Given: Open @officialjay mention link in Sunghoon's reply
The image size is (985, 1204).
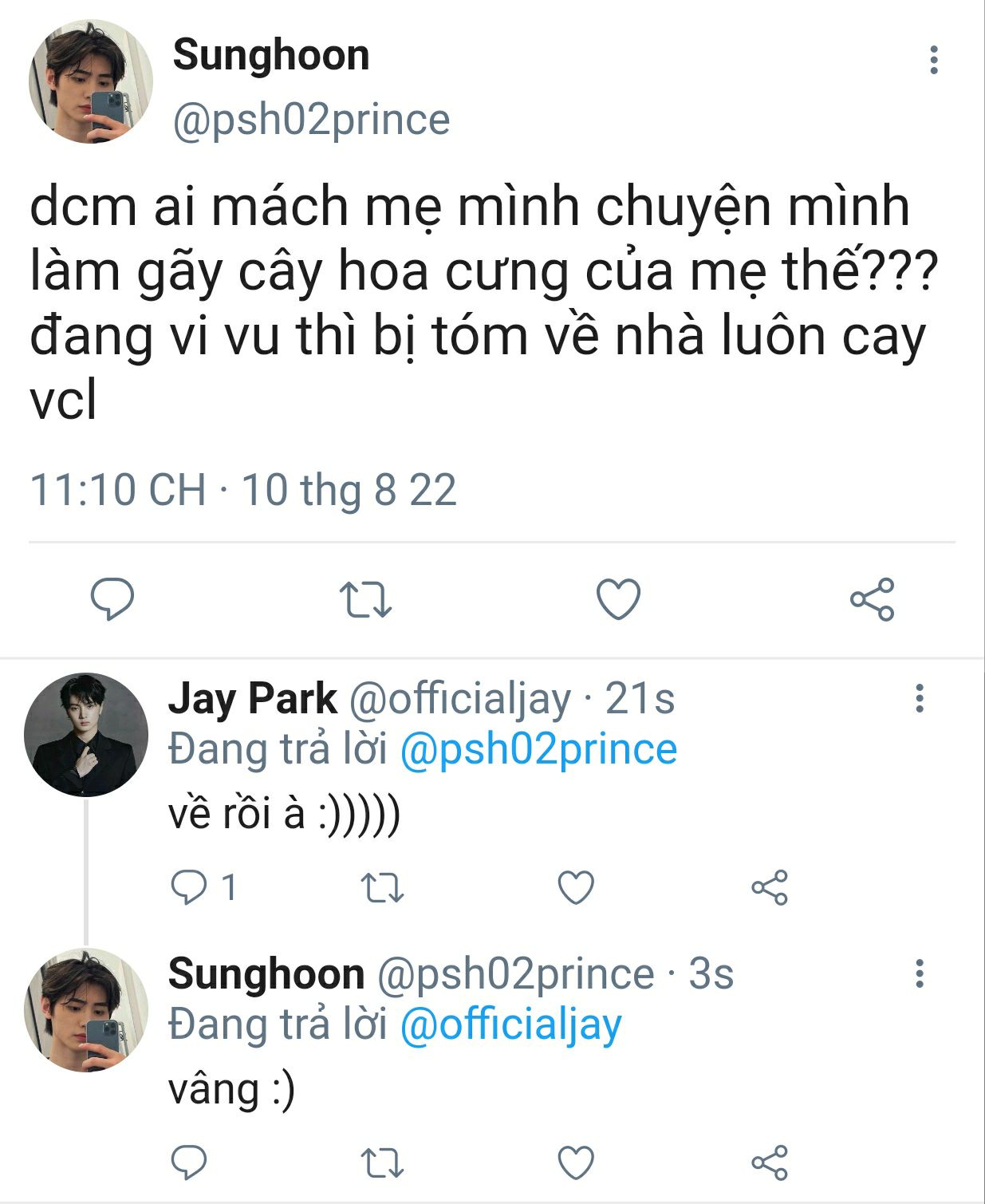Looking at the screenshot, I should (510, 1025).
